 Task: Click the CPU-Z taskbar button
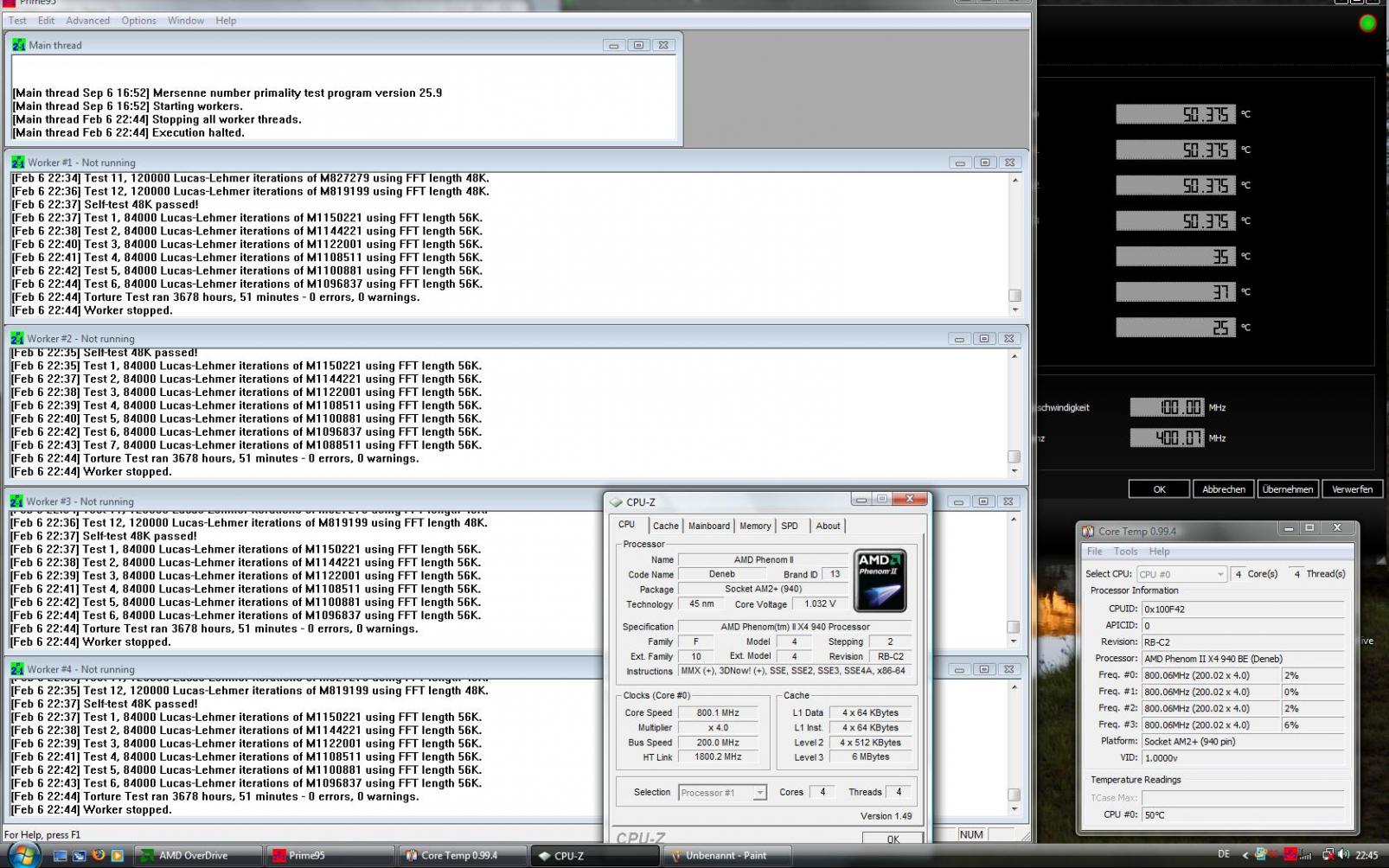(593, 855)
